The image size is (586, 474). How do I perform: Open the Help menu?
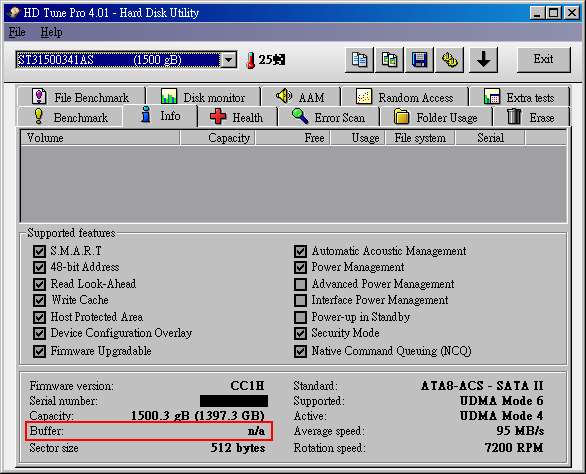coord(51,32)
